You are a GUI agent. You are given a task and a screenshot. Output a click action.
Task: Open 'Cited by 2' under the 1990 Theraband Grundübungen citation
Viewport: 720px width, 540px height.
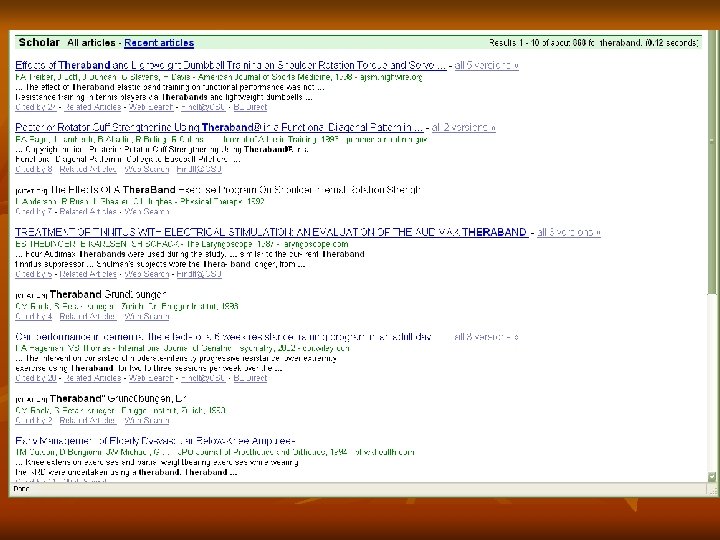click(x=34, y=420)
